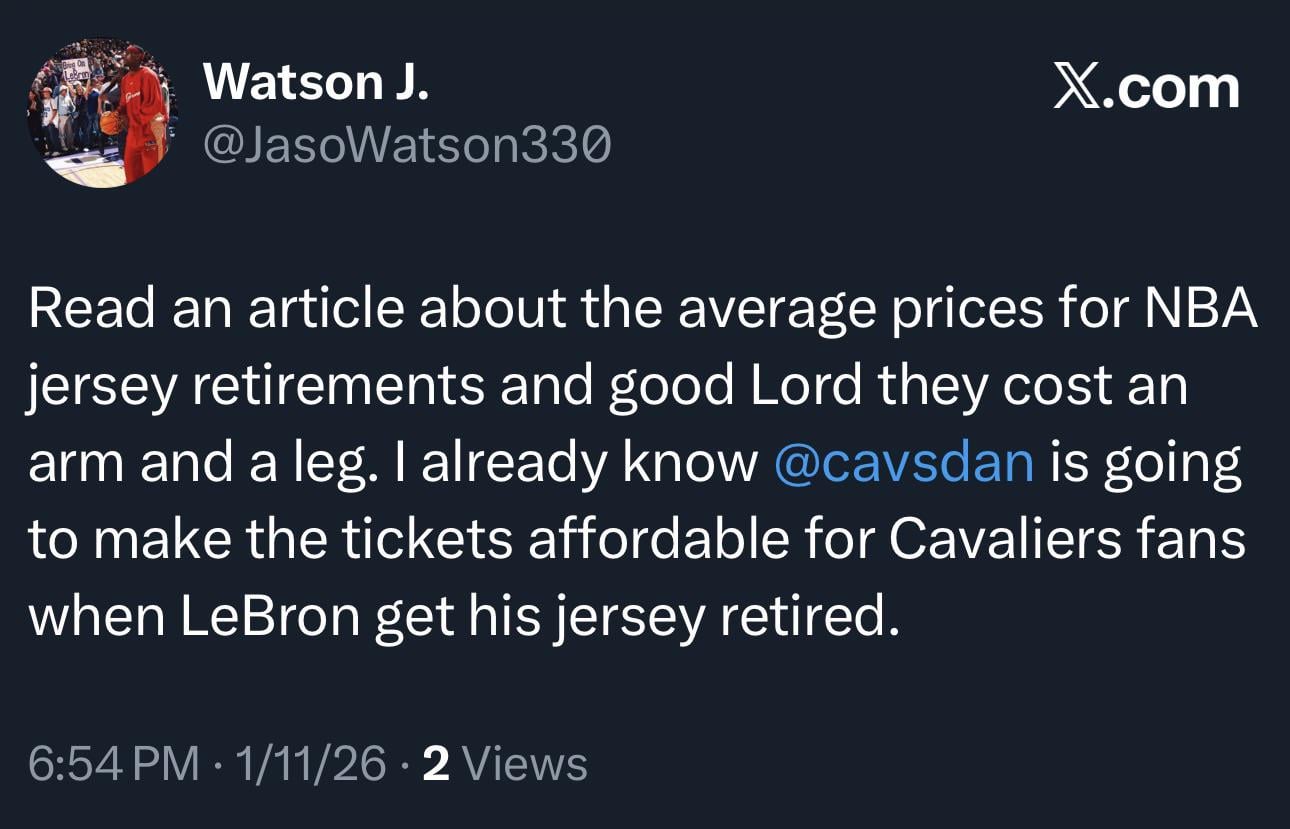
Task: Click the X.com logo
Action: (1143, 85)
